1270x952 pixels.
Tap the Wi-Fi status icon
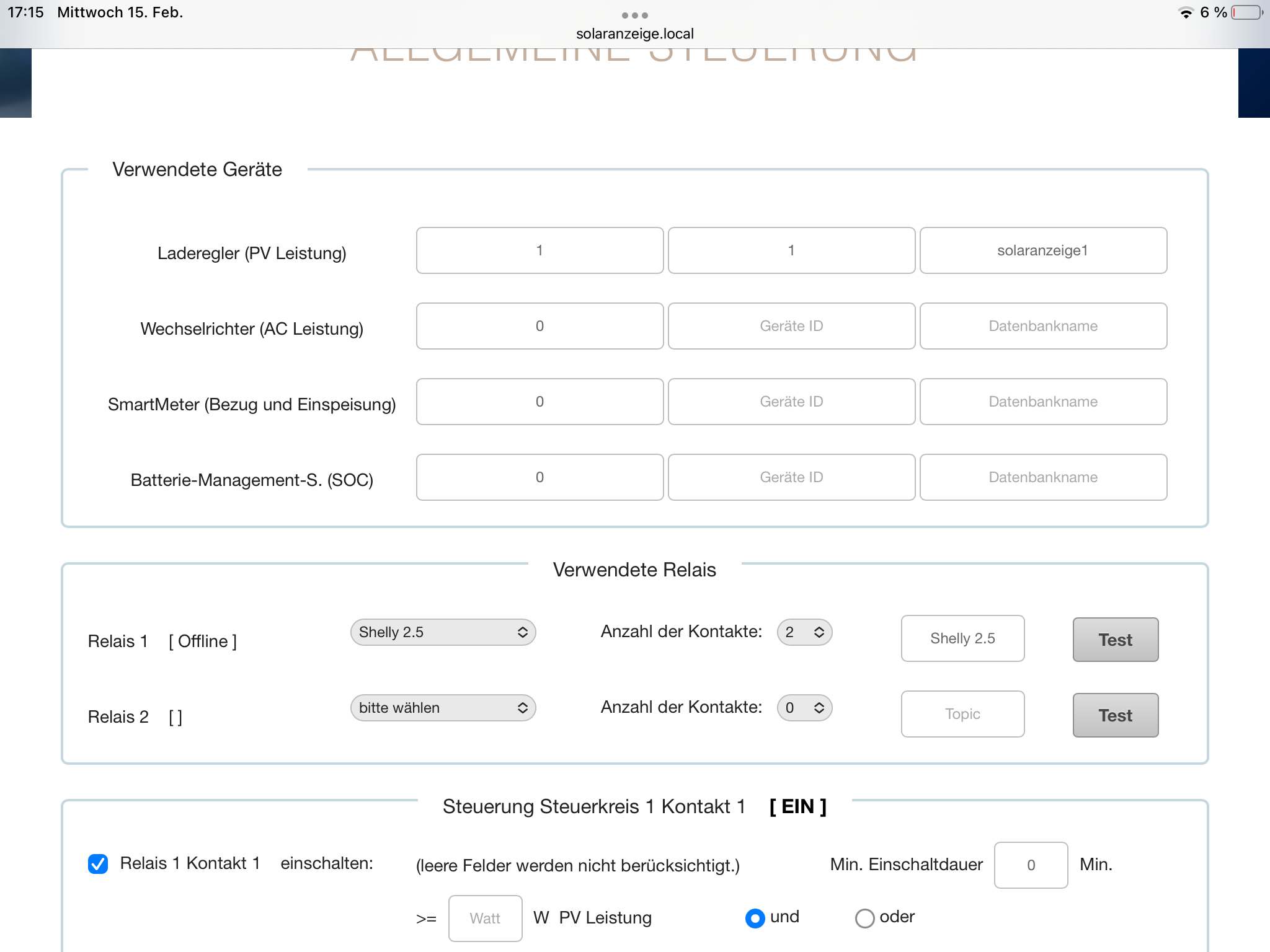point(1185,13)
